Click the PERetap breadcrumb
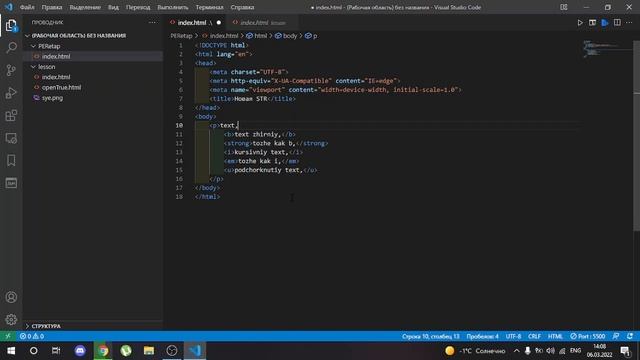The image size is (640, 360). coord(181,36)
